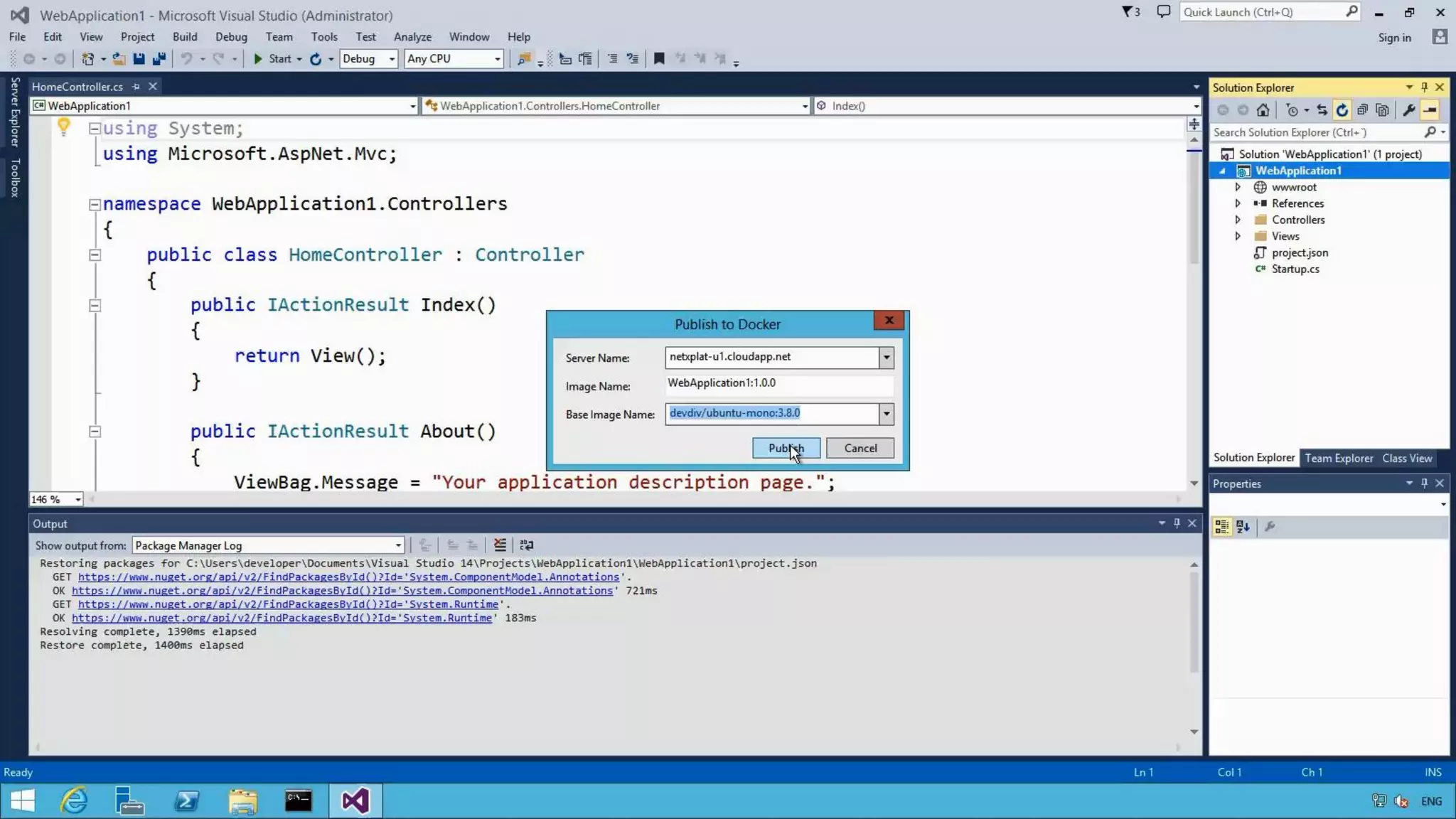Click Show All Files icon in Solution Explorer
Viewport: 1456px width, 819px height.
[x=1382, y=110]
